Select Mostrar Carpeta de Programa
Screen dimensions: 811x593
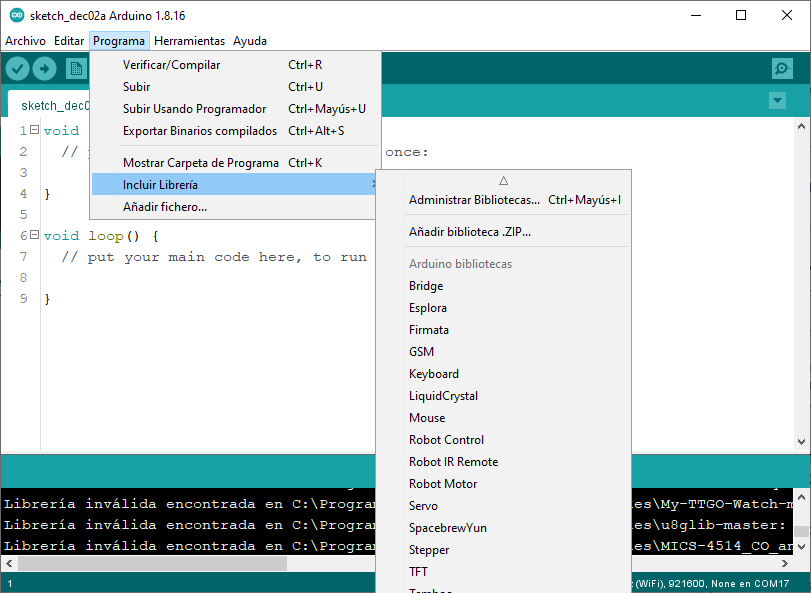[x=235, y=163]
